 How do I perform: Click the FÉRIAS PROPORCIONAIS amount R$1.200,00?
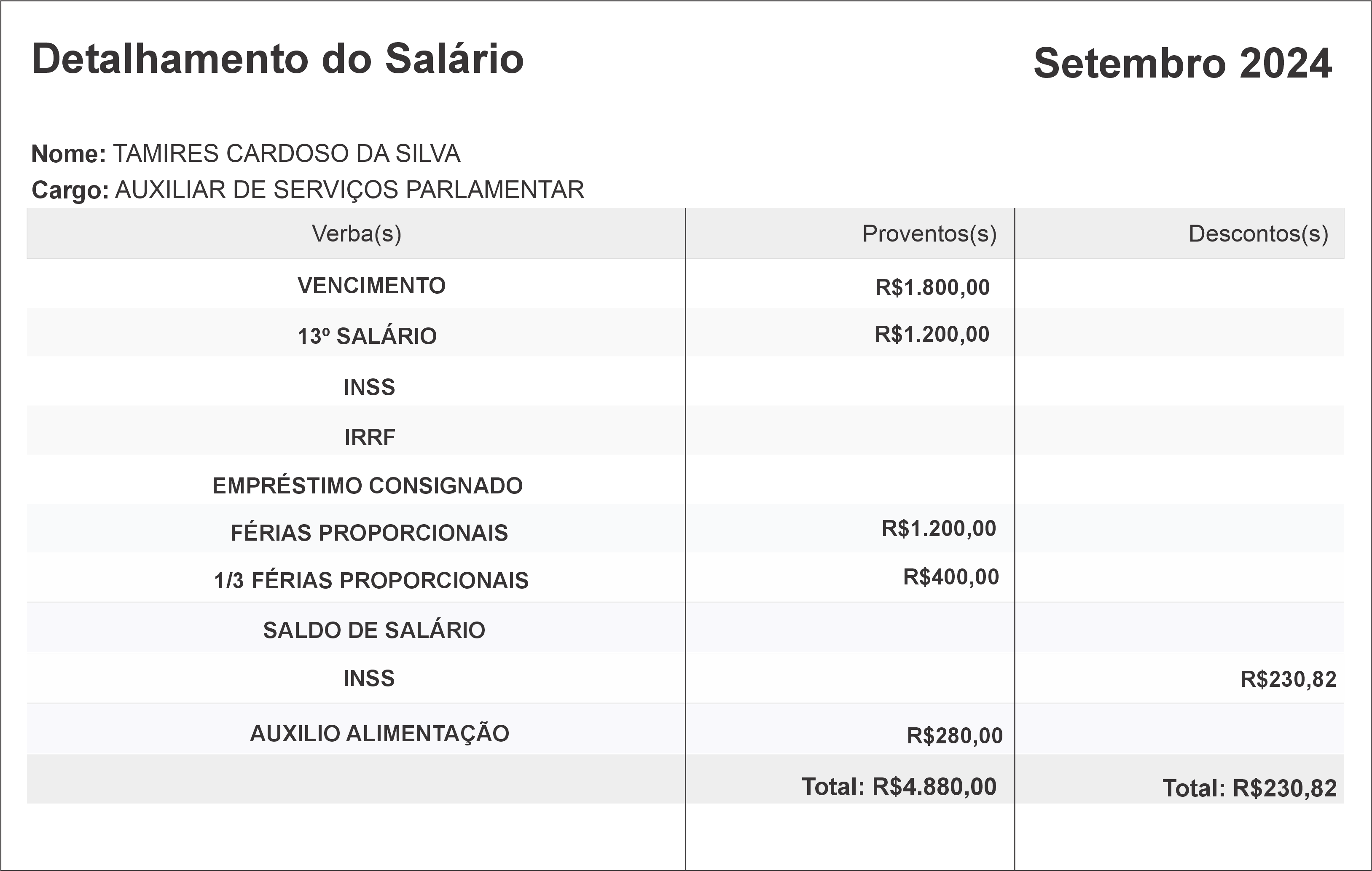pos(938,529)
